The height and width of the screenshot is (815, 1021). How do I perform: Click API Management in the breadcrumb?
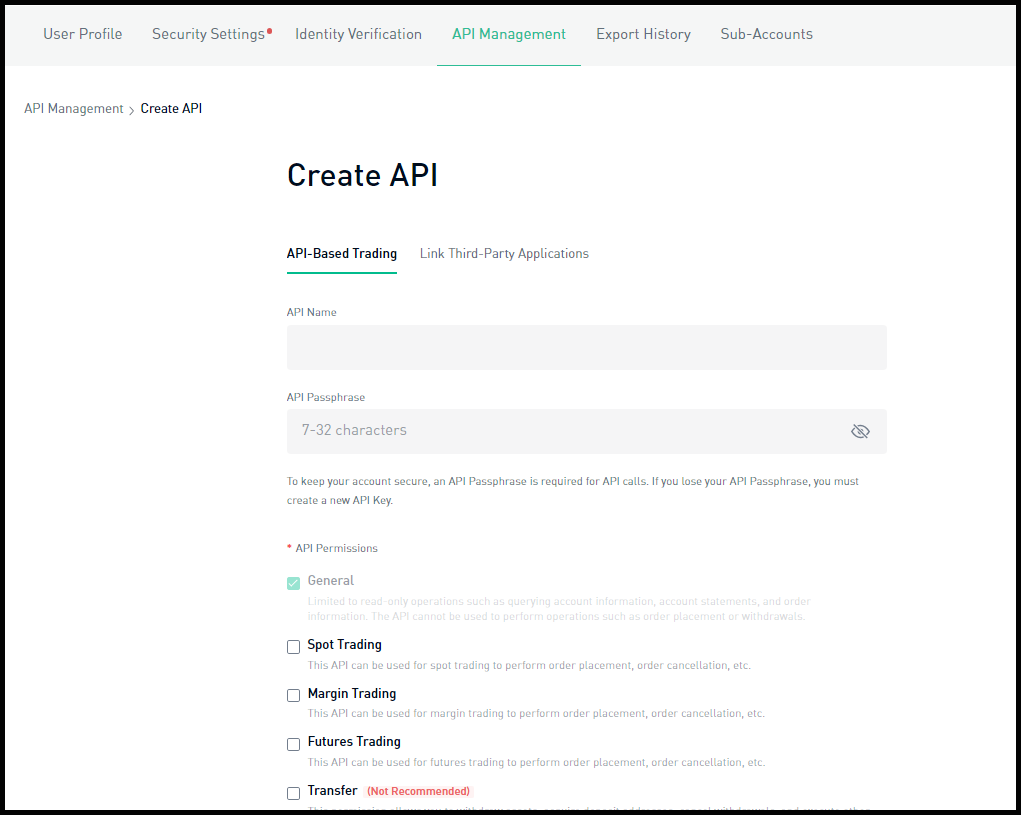[x=73, y=108]
